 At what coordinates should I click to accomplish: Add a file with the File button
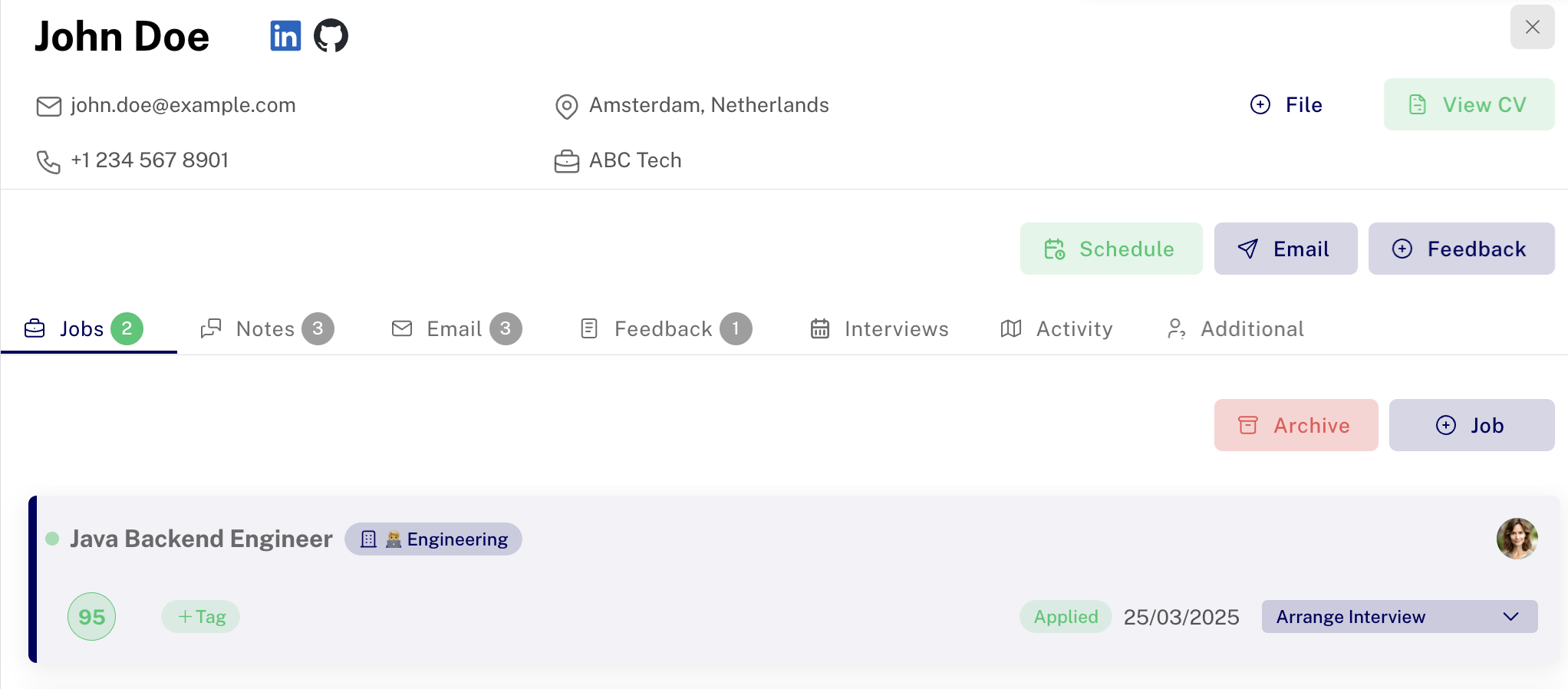pyautogui.click(x=1286, y=104)
